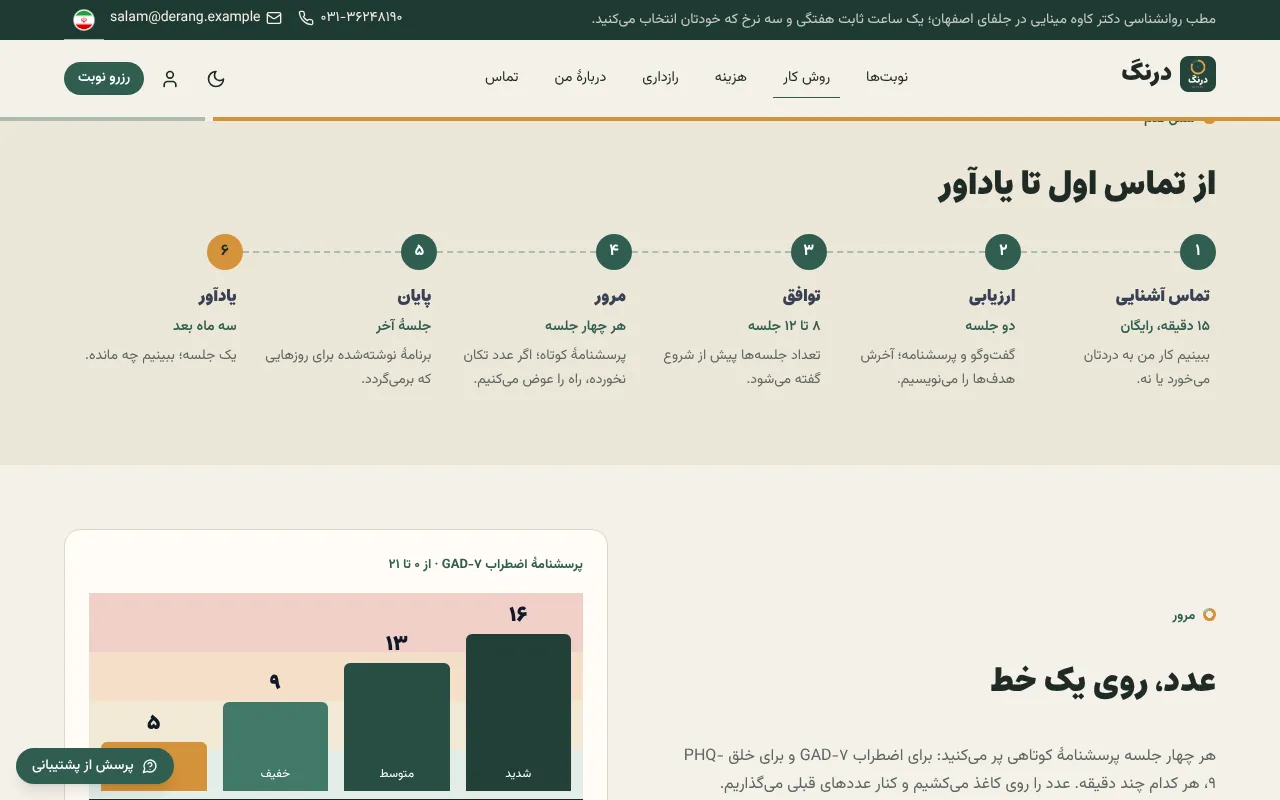Navigate to رازداری in the menu

tap(660, 77)
